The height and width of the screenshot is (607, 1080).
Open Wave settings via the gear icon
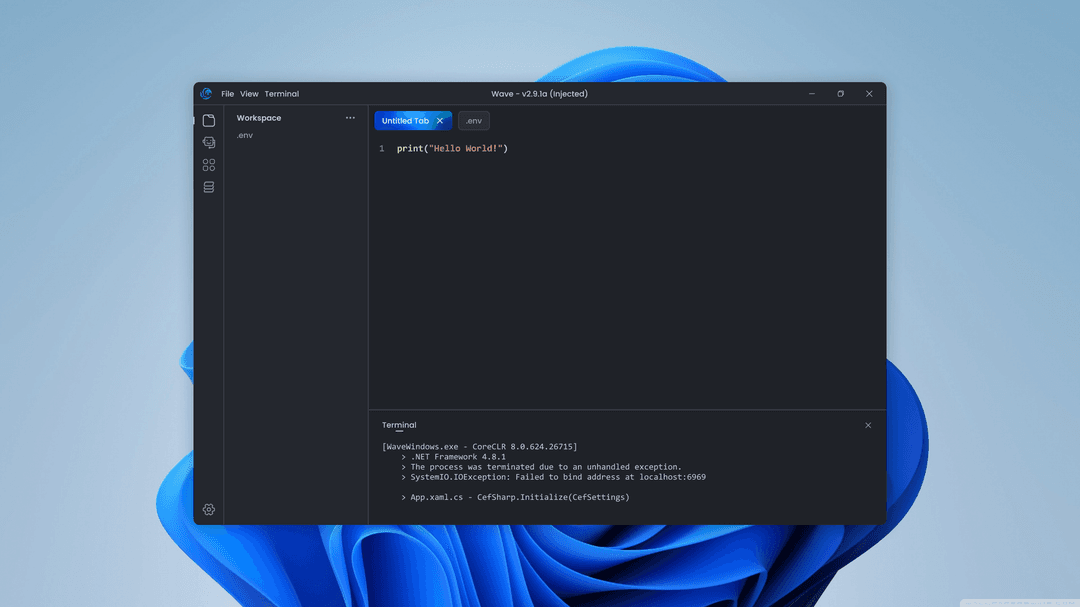208,509
